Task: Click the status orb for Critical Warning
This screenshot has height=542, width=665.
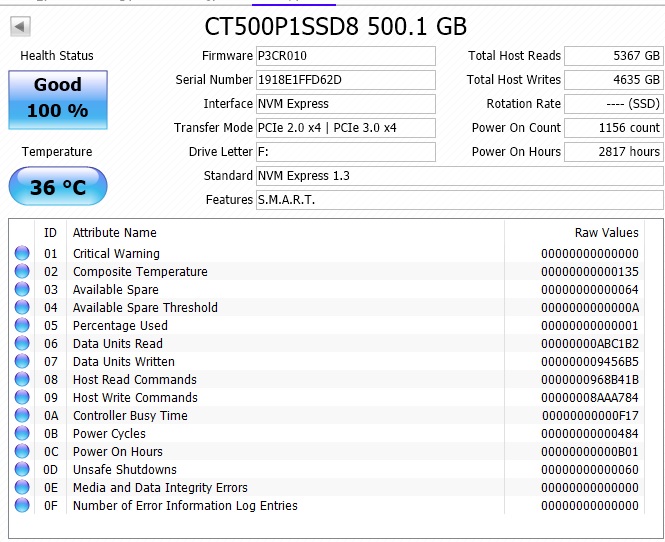Action: [22, 253]
